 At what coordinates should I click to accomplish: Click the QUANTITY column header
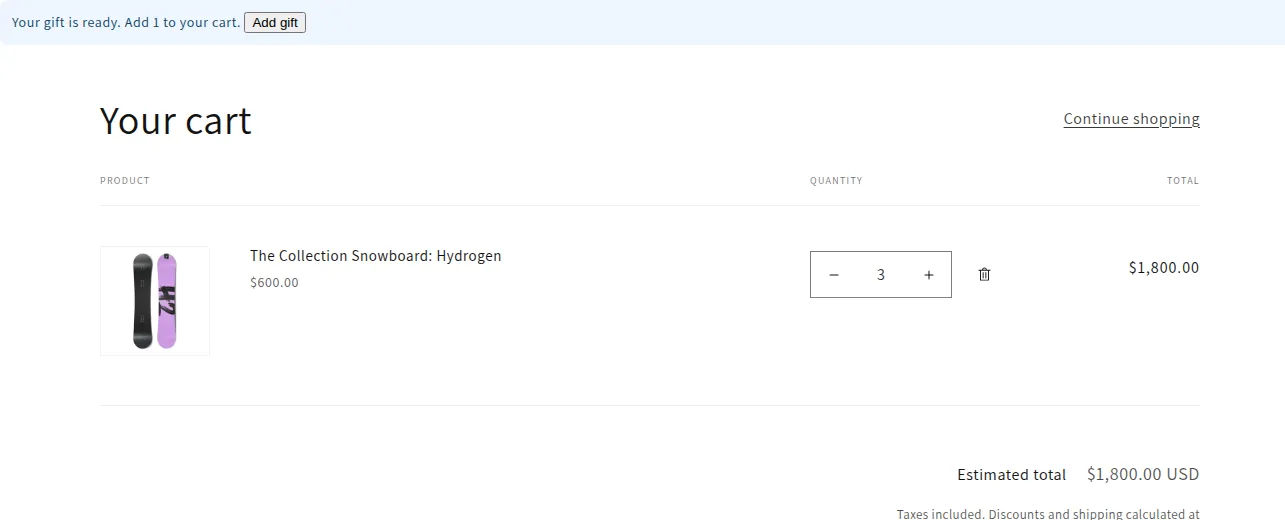836,181
